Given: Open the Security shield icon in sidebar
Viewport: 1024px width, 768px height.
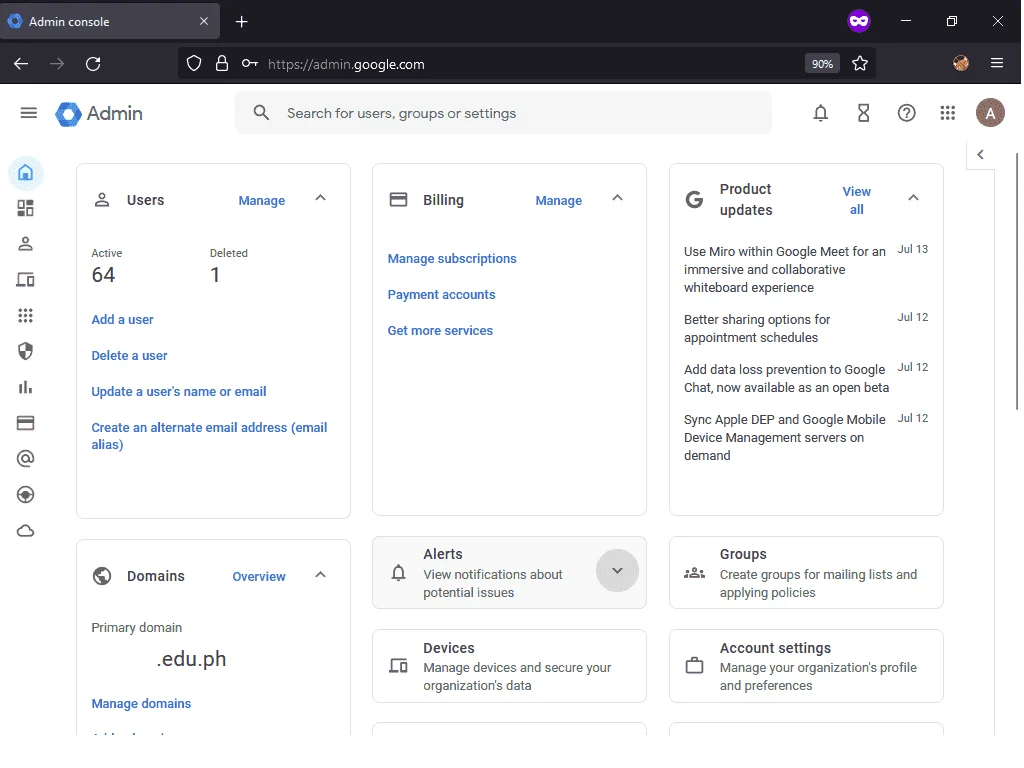Looking at the screenshot, I should click(x=25, y=351).
